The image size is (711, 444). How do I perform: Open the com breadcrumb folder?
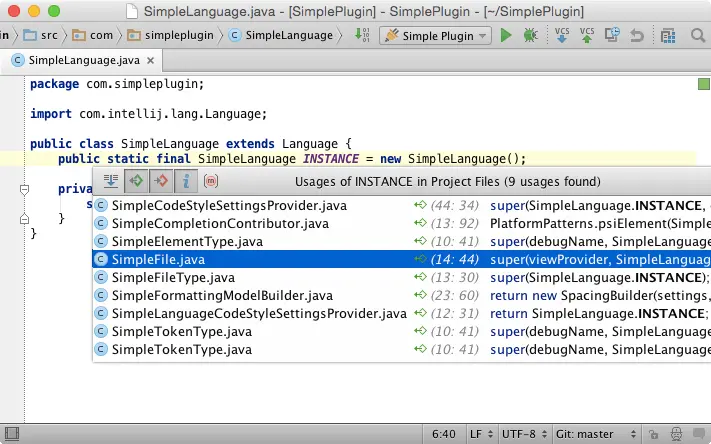coord(93,35)
